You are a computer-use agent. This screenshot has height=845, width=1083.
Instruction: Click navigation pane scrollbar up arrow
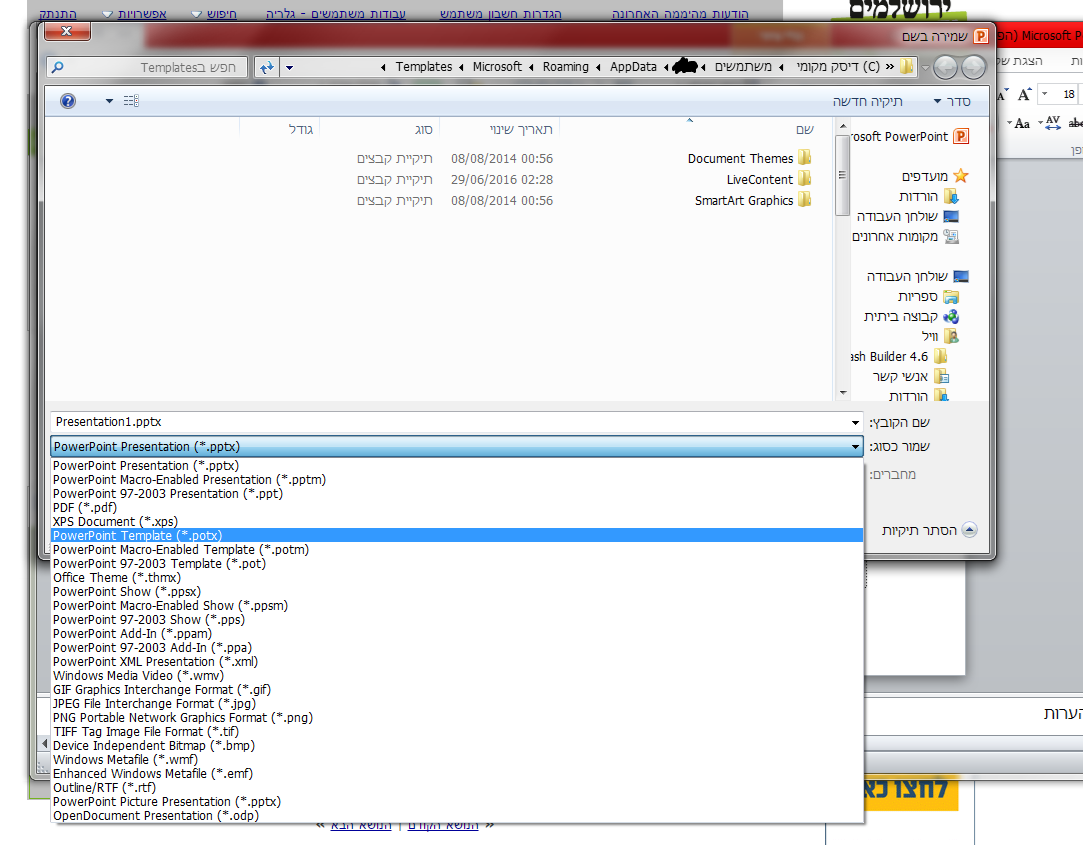click(843, 126)
